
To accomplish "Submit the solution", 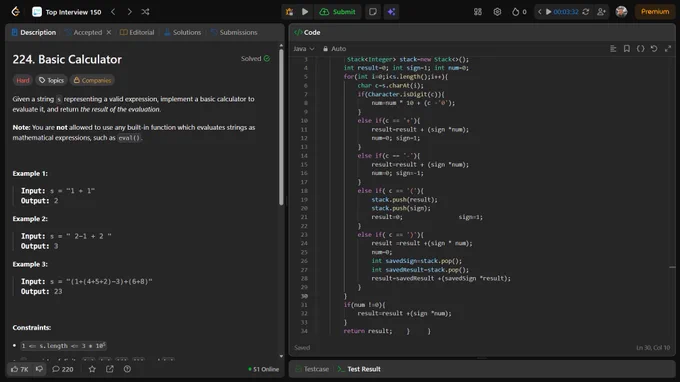I will point(337,12).
